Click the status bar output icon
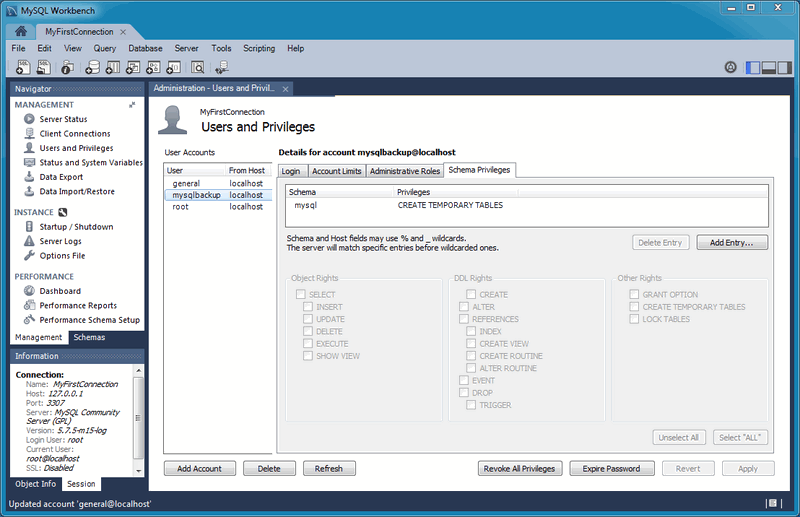800x517 pixels. (772, 503)
